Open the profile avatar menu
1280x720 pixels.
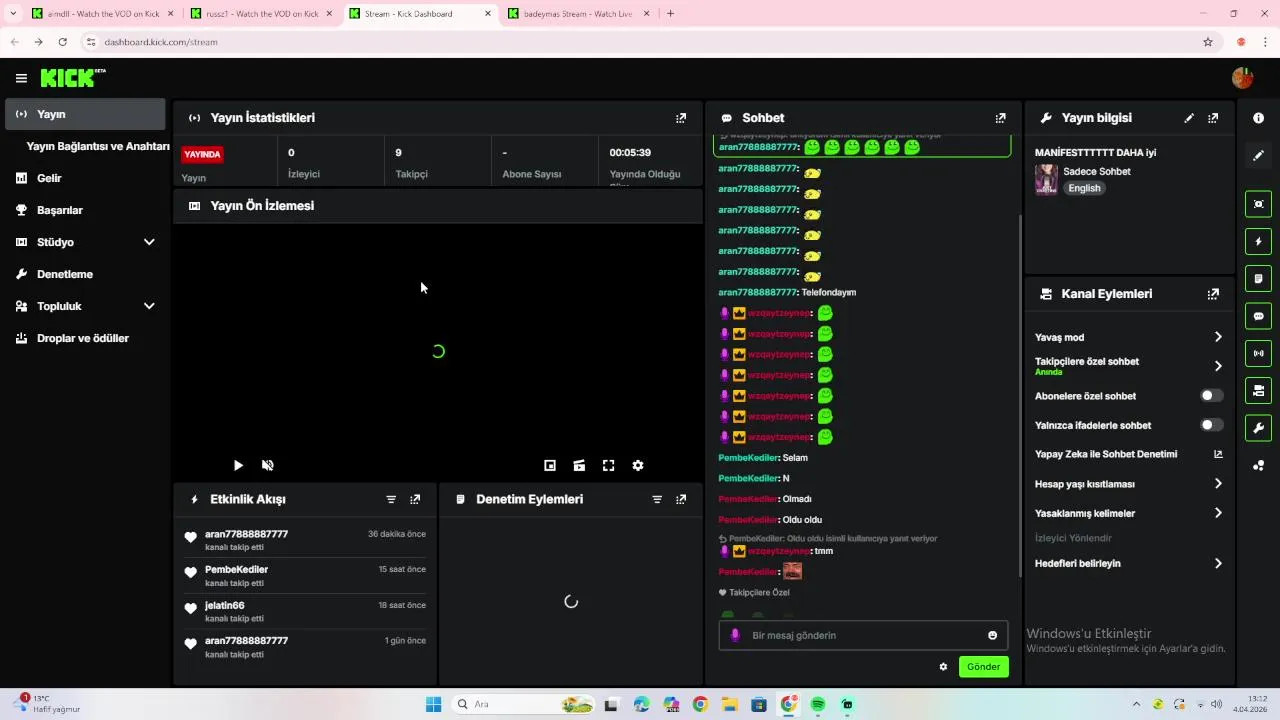coord(1242,78)
